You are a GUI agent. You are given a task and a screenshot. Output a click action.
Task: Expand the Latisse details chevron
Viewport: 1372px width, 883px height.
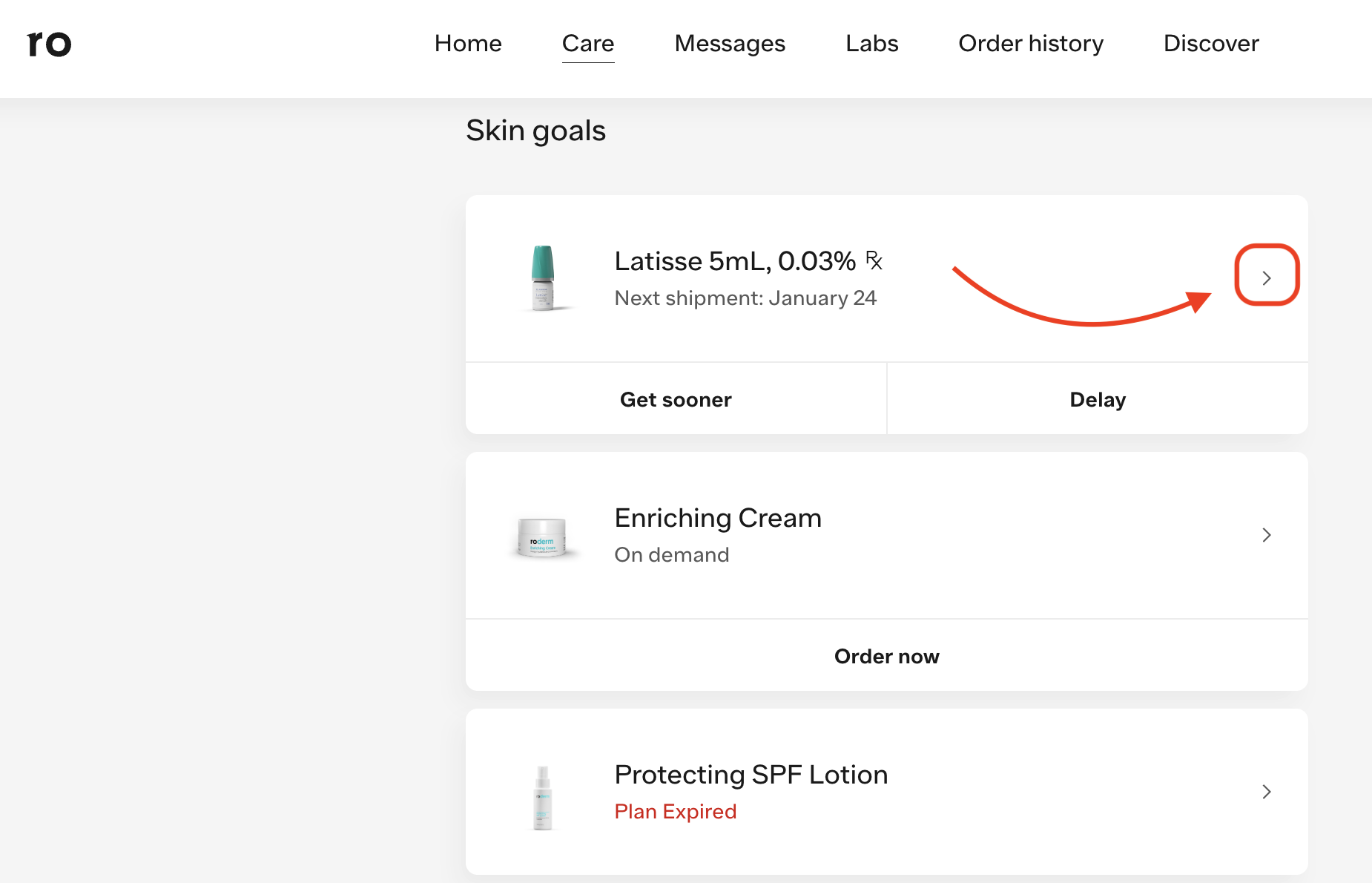[x=1267, y=278]
